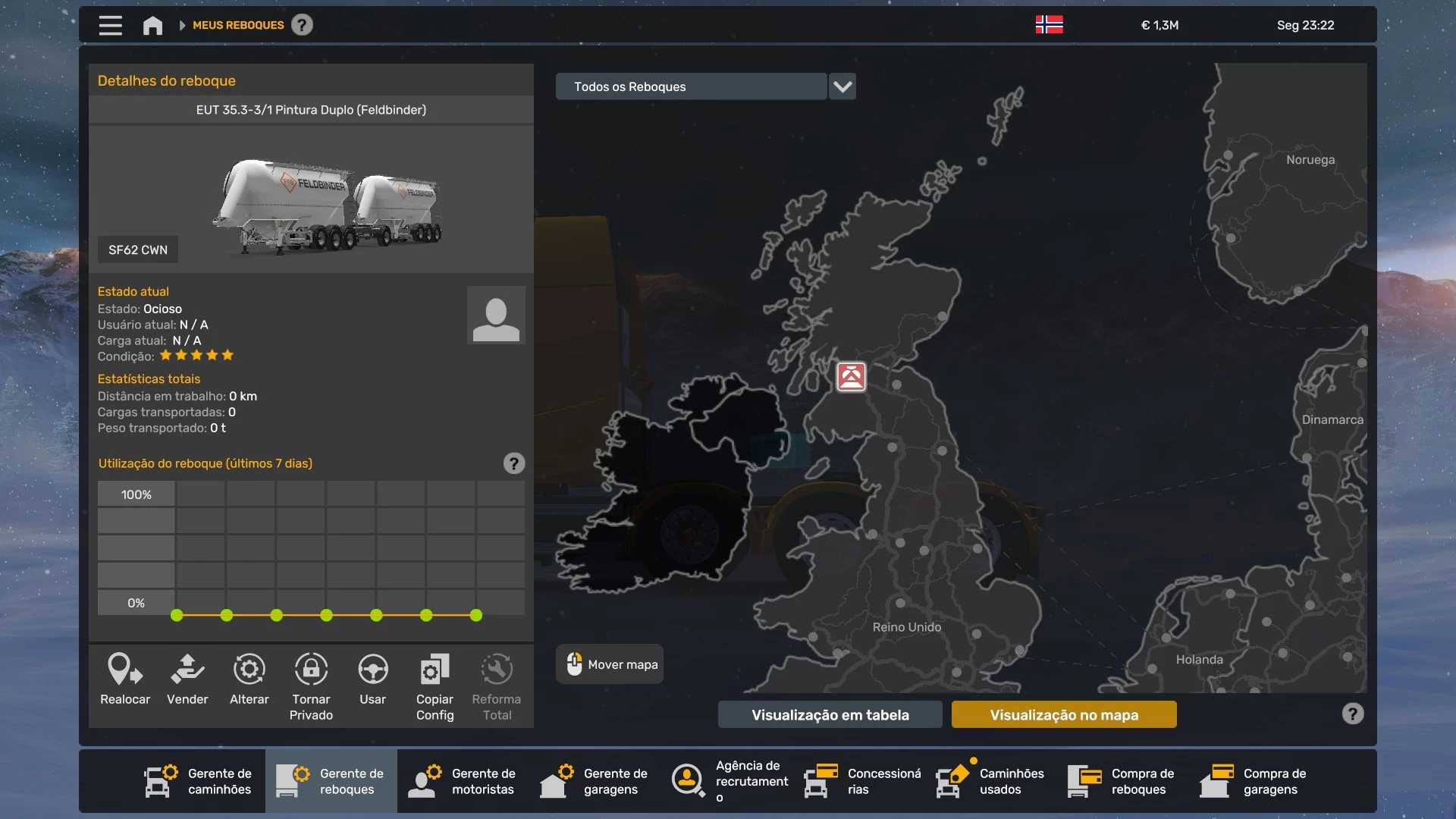Screen dimensions: 1456x819
Task: Open help for trailer utilization chart
Action: [x=513, y=463]
